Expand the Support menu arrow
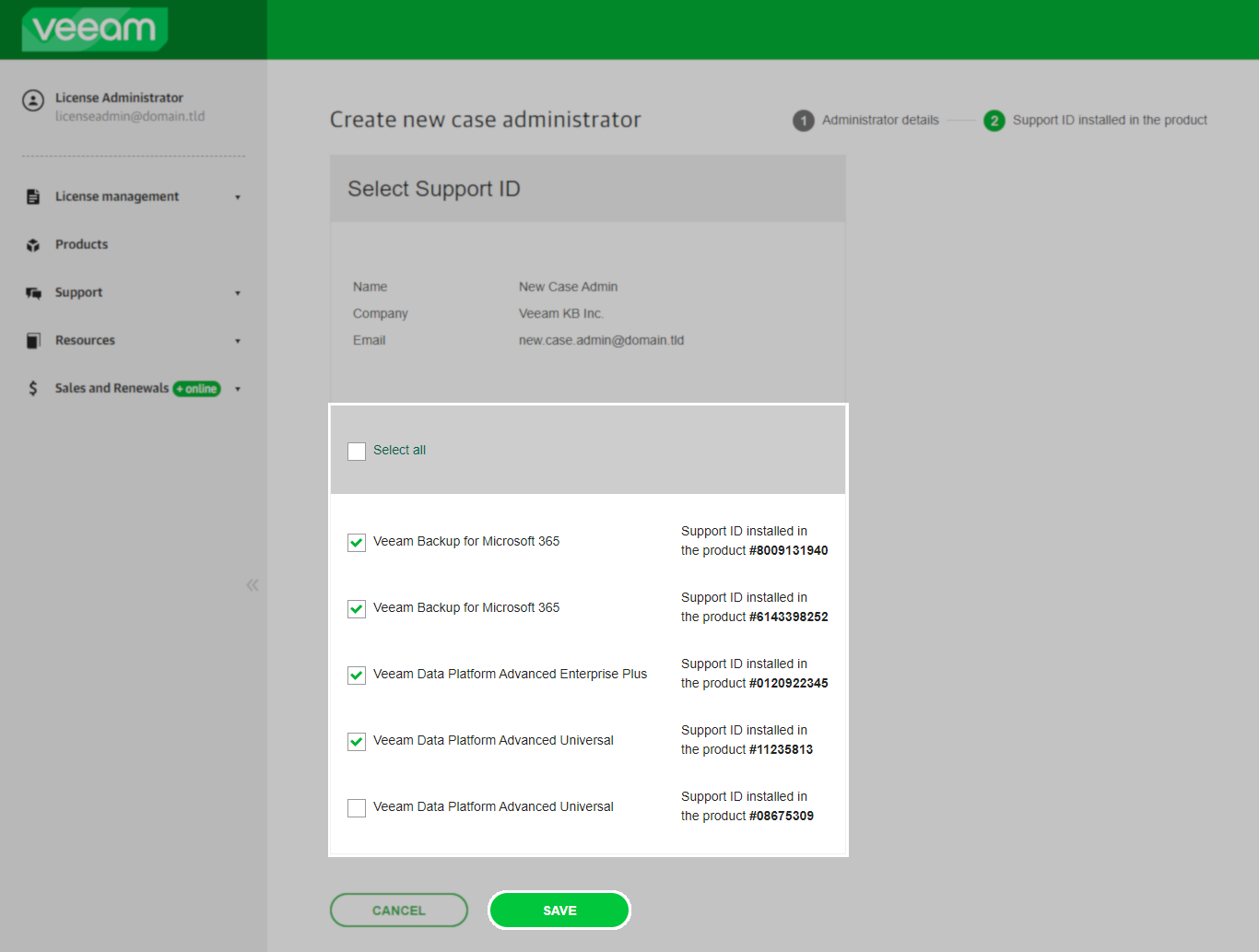 click(x=238, y=293)
